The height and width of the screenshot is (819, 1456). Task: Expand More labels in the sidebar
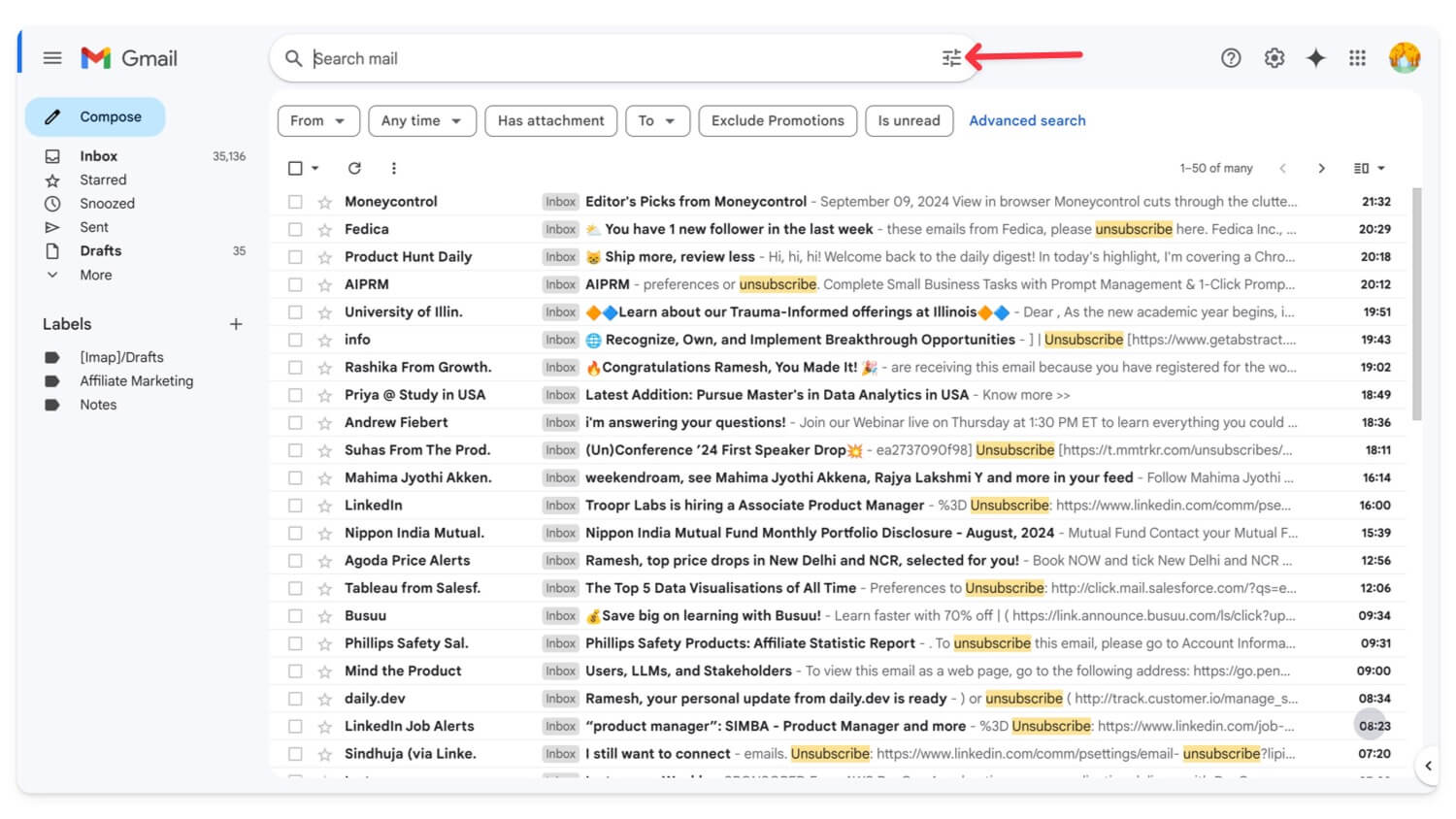[x=94, y=275]
